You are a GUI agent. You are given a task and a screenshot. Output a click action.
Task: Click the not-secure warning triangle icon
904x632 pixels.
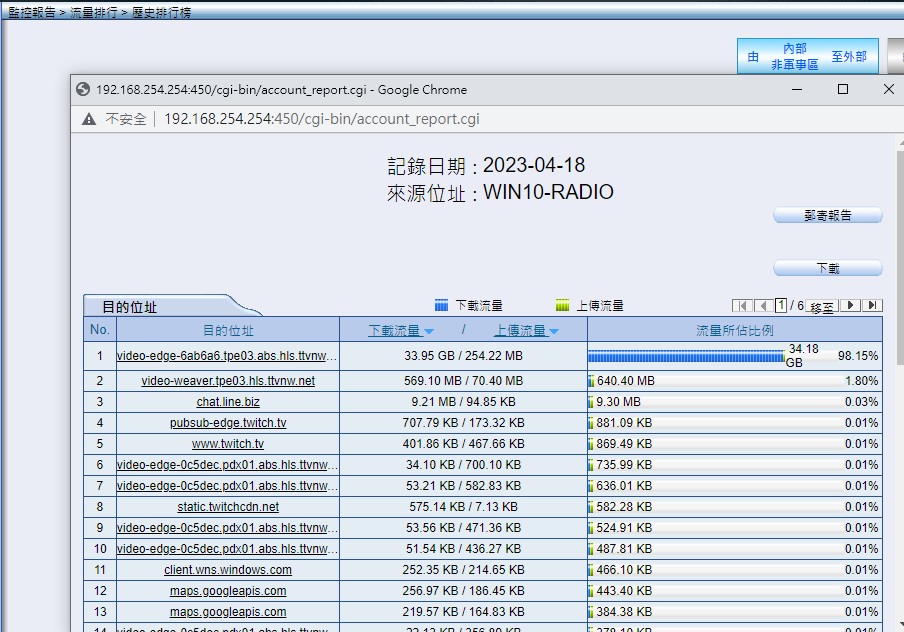(89, 119)
